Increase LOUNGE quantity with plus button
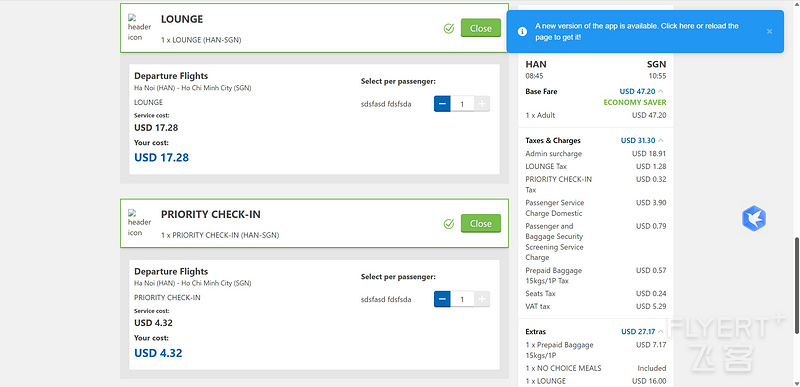 pyautogui.click(x=482, y=104)
